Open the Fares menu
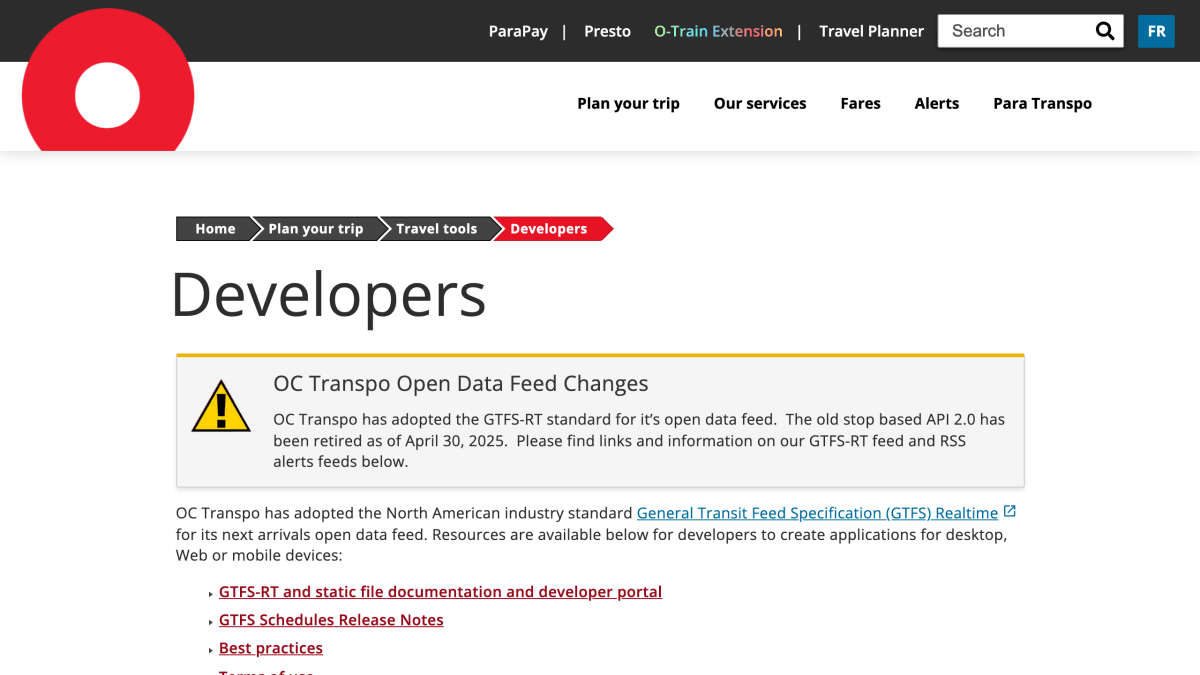The height and width of the screenshot is (675, 1200). tap(860, 103)
